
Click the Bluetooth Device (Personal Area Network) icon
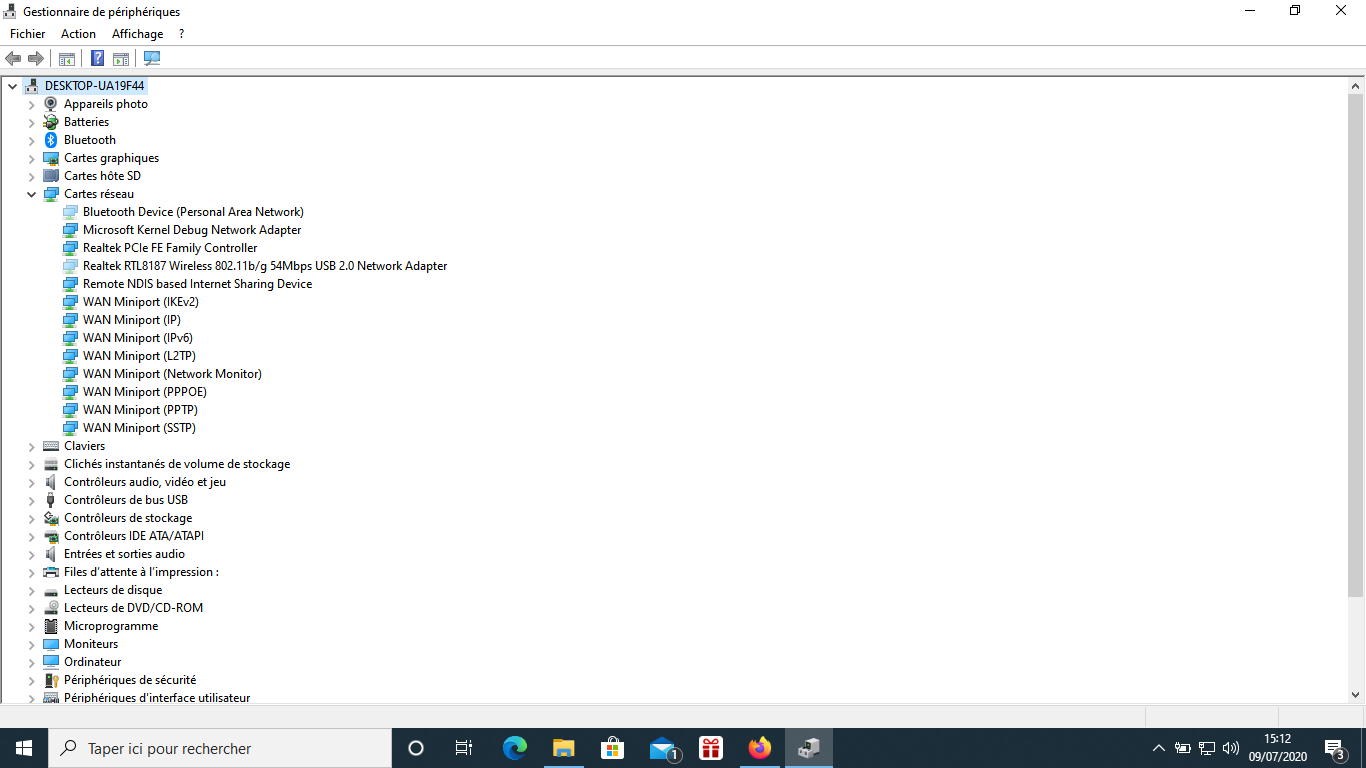click(x=70, y=212)
